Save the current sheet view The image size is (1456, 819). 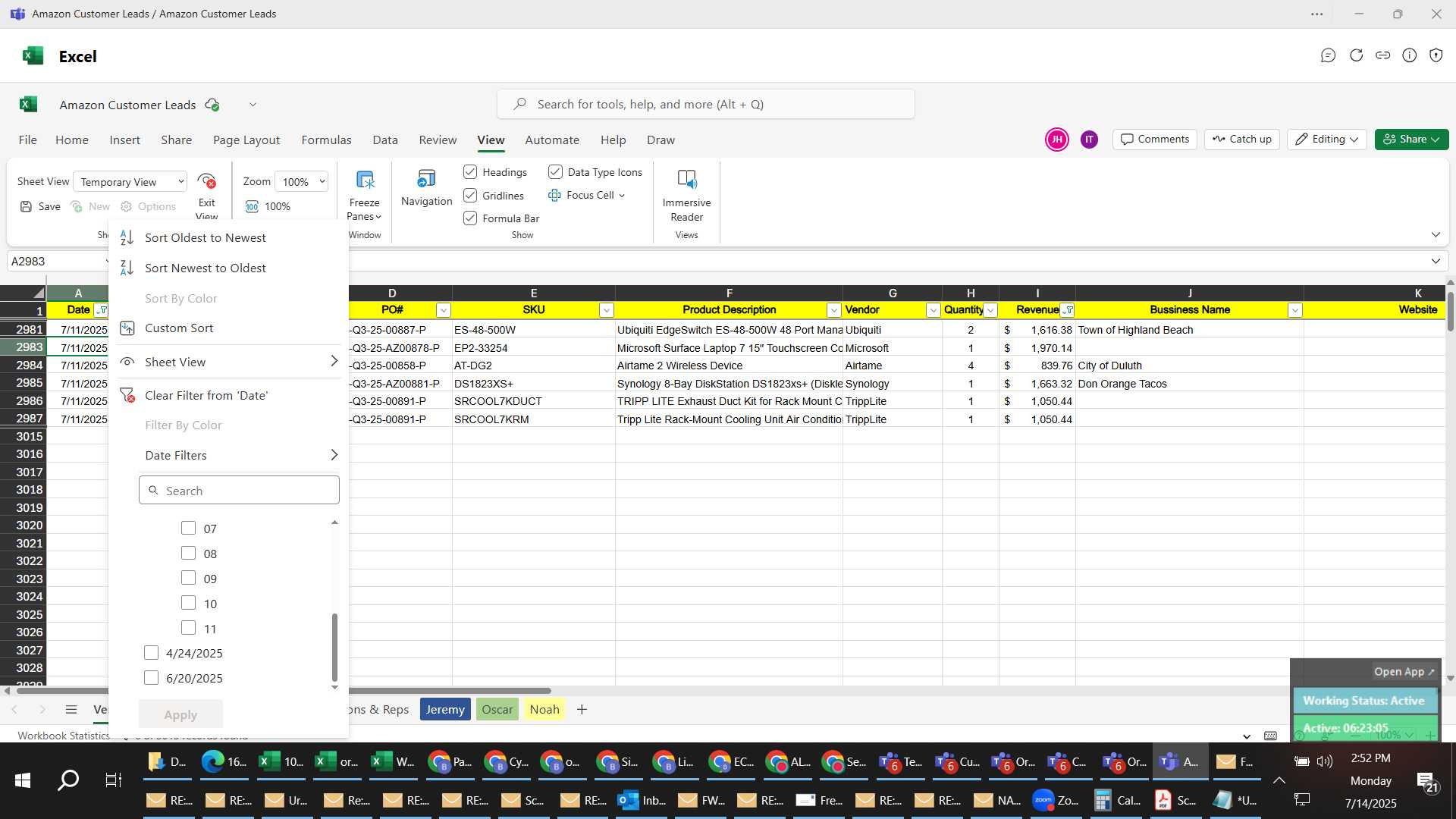40,206
